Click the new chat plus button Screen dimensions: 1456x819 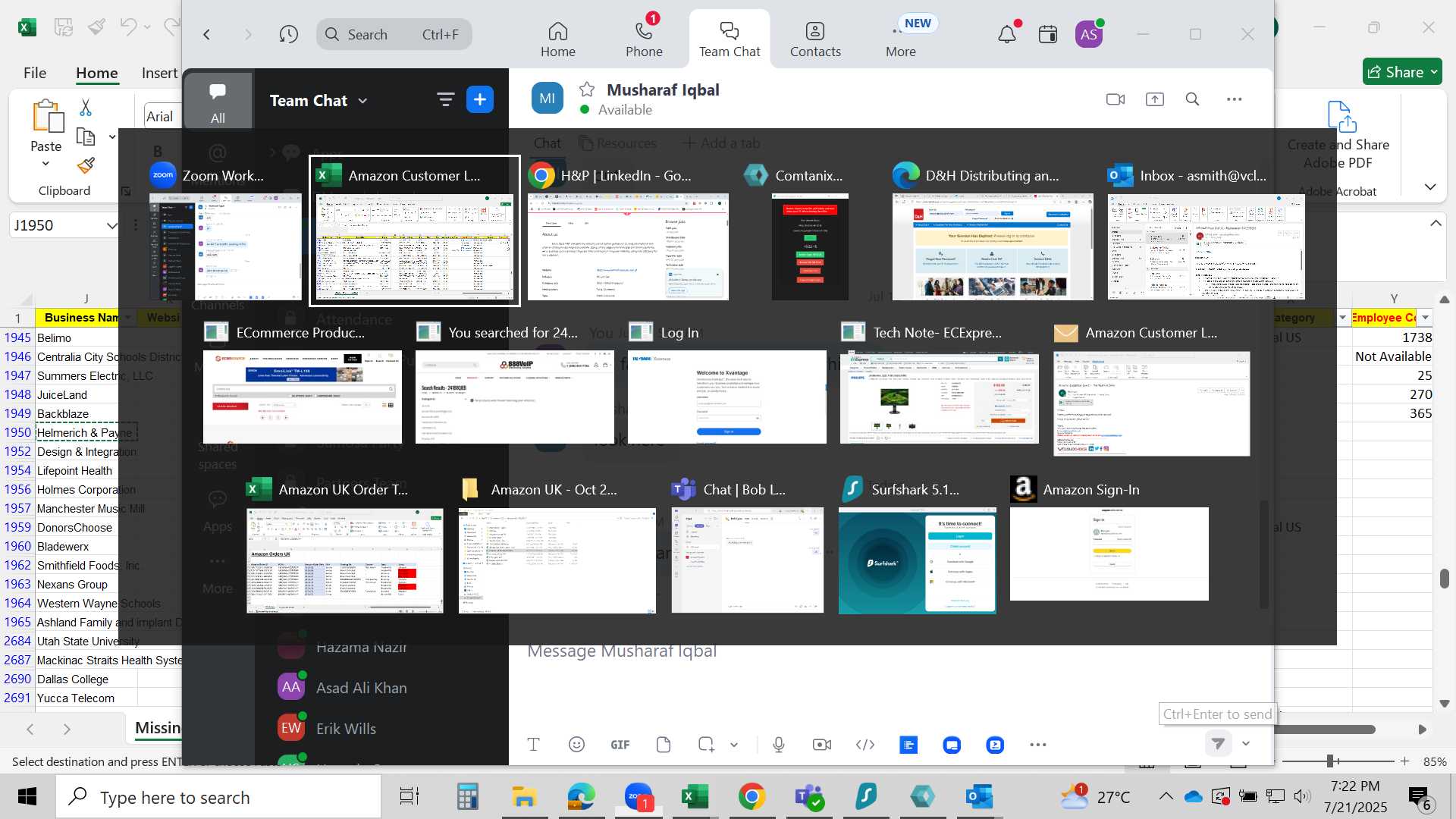tap(480, 99)
